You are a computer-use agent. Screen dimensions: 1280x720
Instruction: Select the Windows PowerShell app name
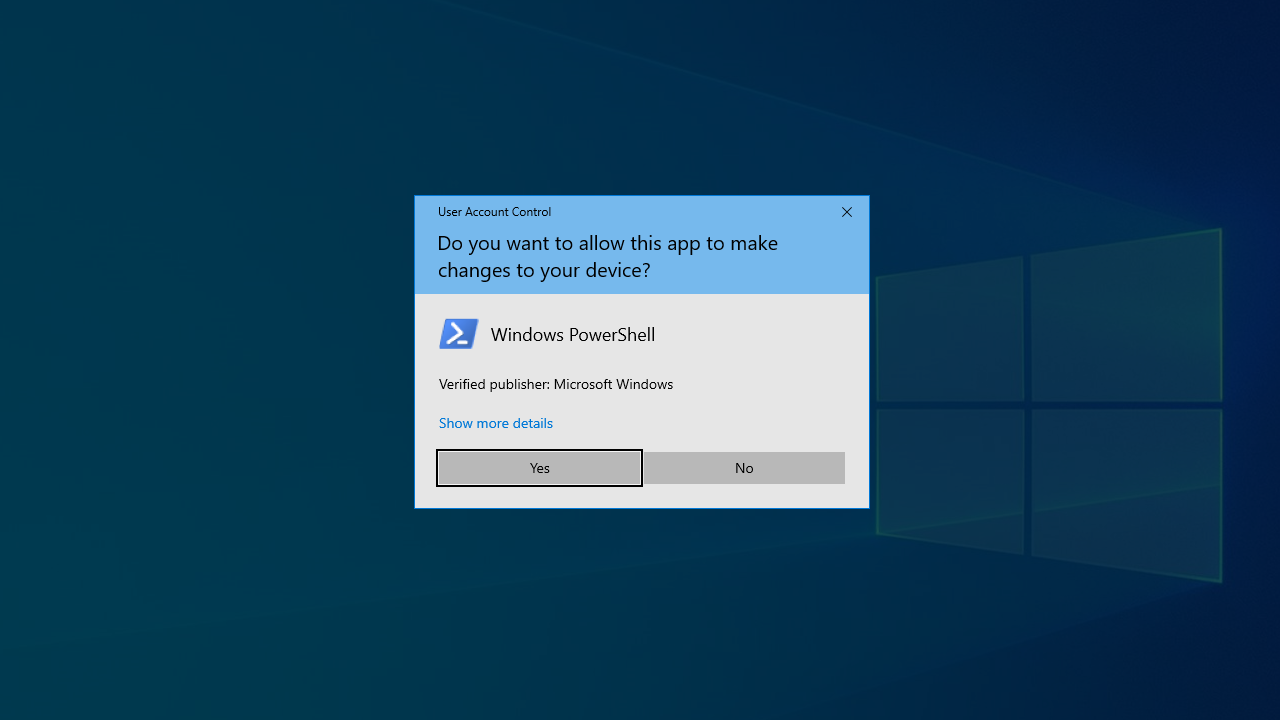point(573,334)
